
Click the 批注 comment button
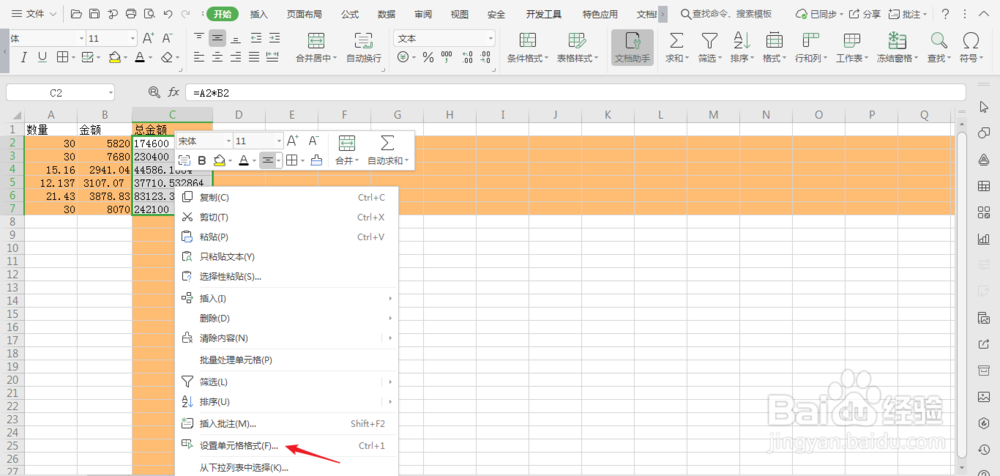pyautogui.click(x=908, y=14)
